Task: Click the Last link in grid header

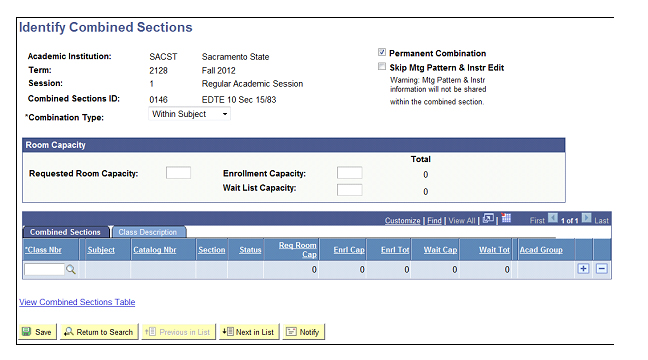Action: pos(601,221)
